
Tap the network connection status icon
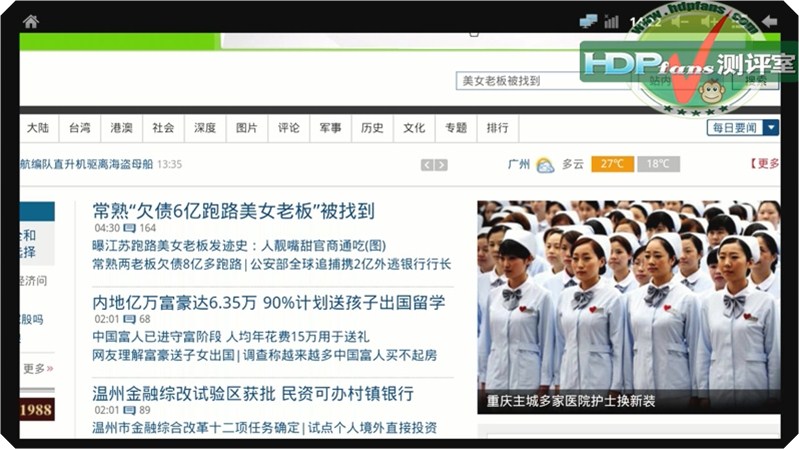[x=588, y=21]
